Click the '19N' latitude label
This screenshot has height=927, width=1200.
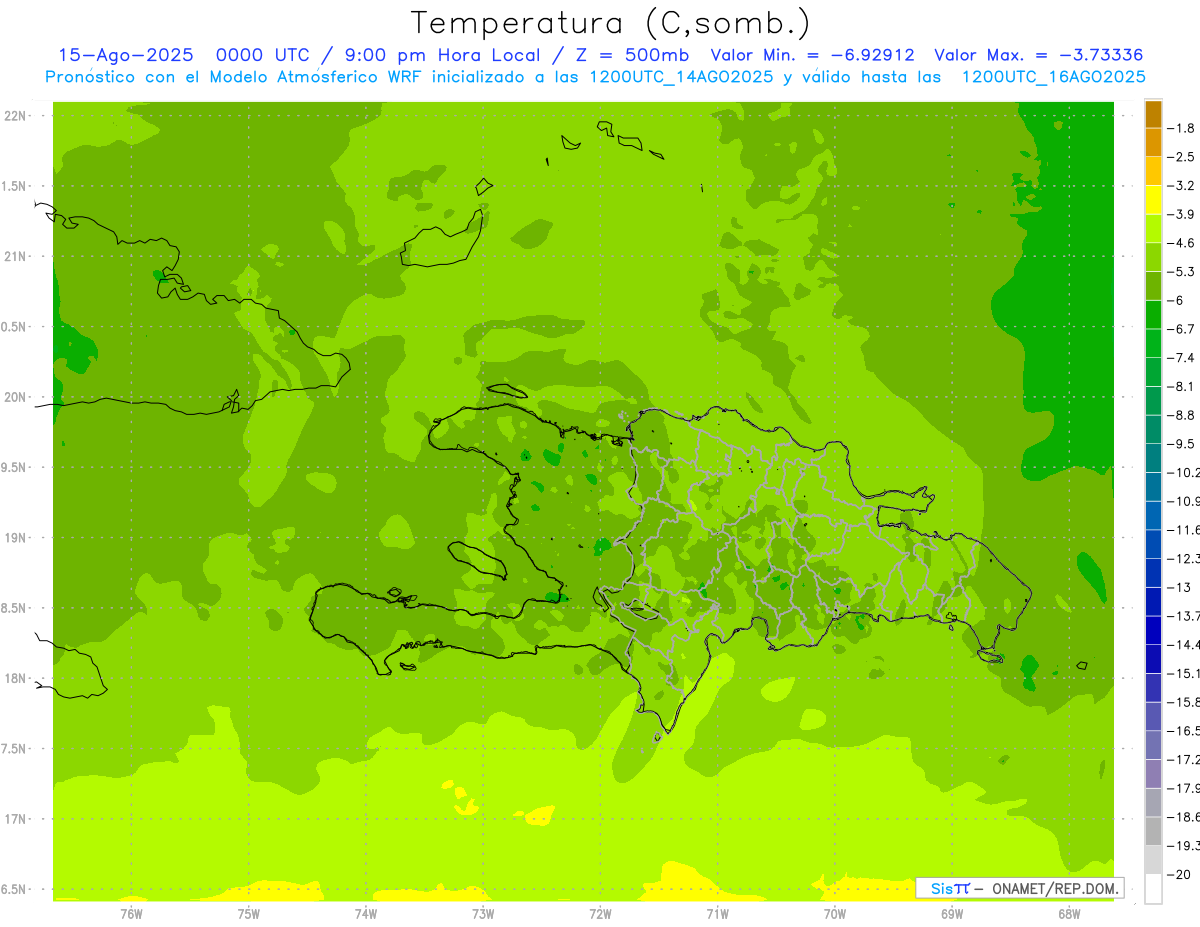point(16,538)
